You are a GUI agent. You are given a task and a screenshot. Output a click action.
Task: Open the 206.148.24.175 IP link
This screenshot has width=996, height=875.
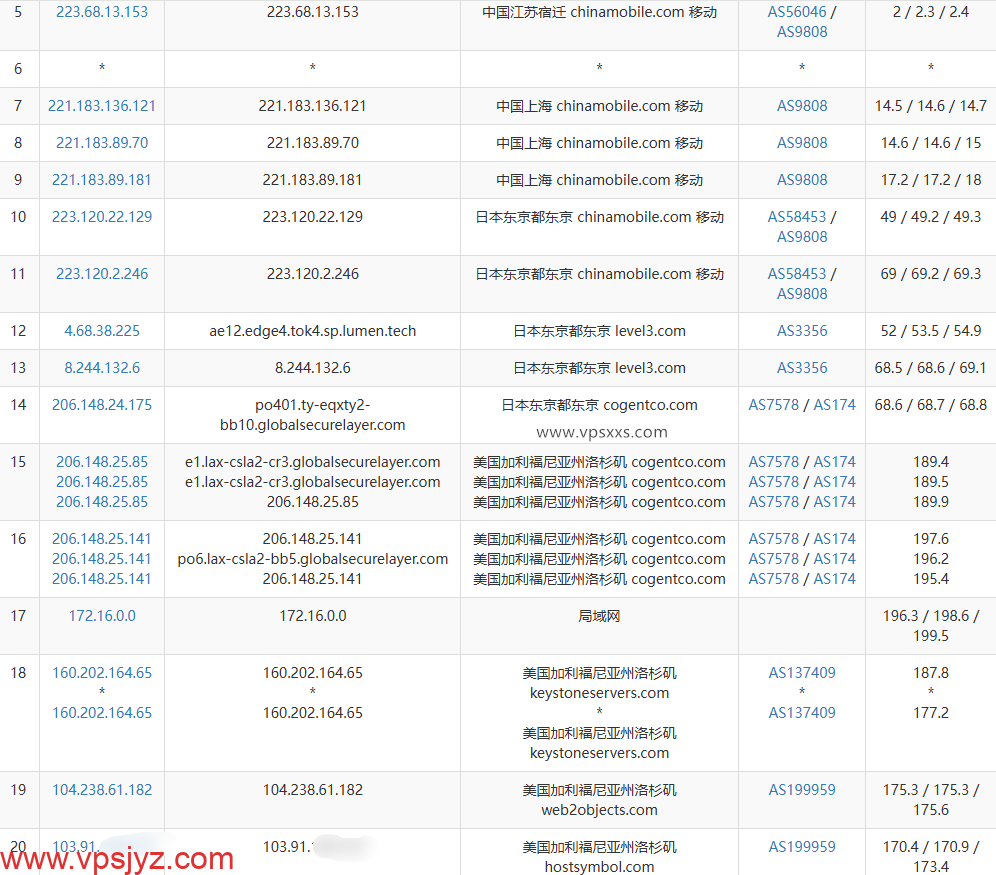pyautogui.click(x=102, y=404)
